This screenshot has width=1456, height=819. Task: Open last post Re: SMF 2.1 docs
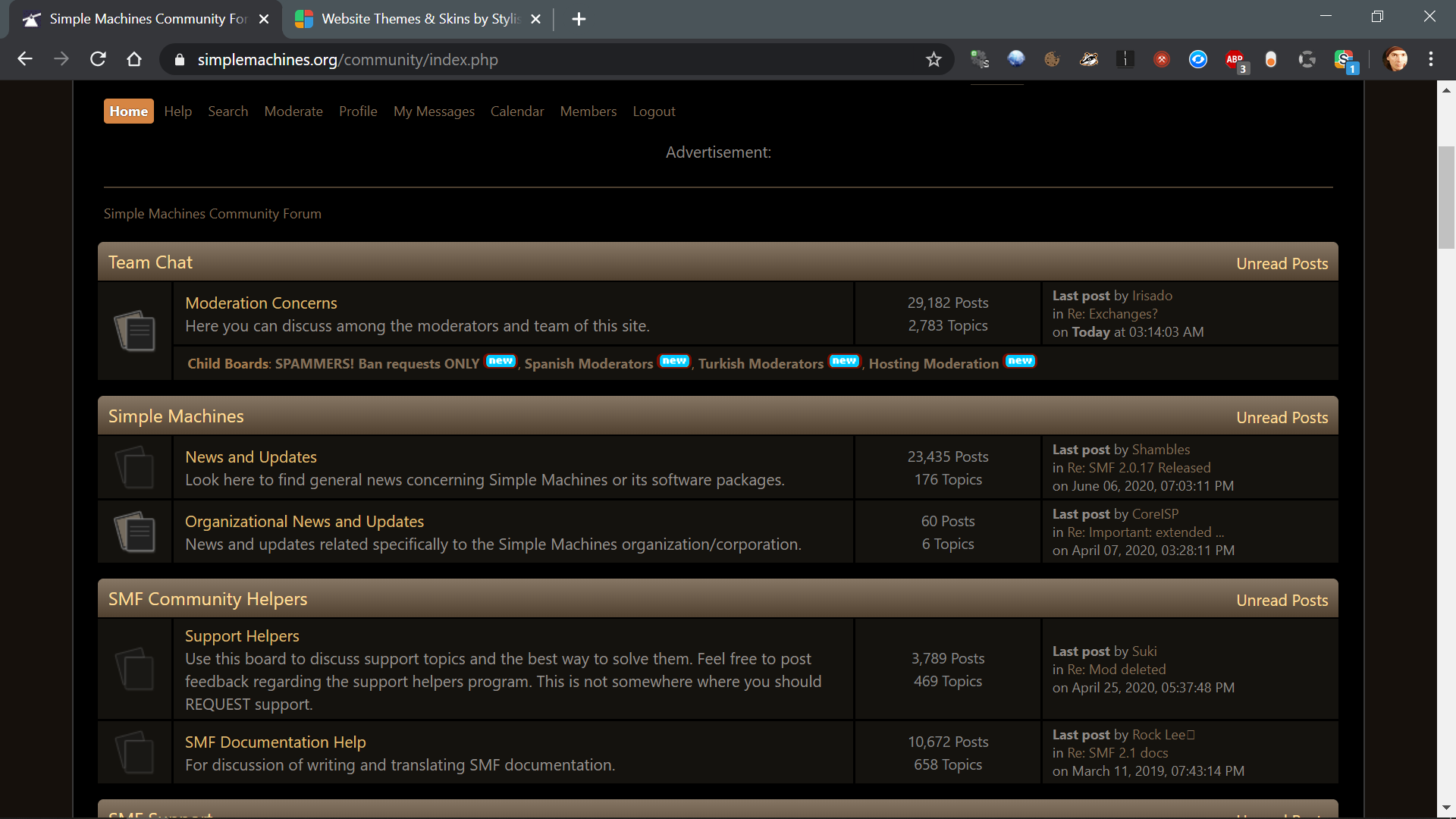[1118, 753]
